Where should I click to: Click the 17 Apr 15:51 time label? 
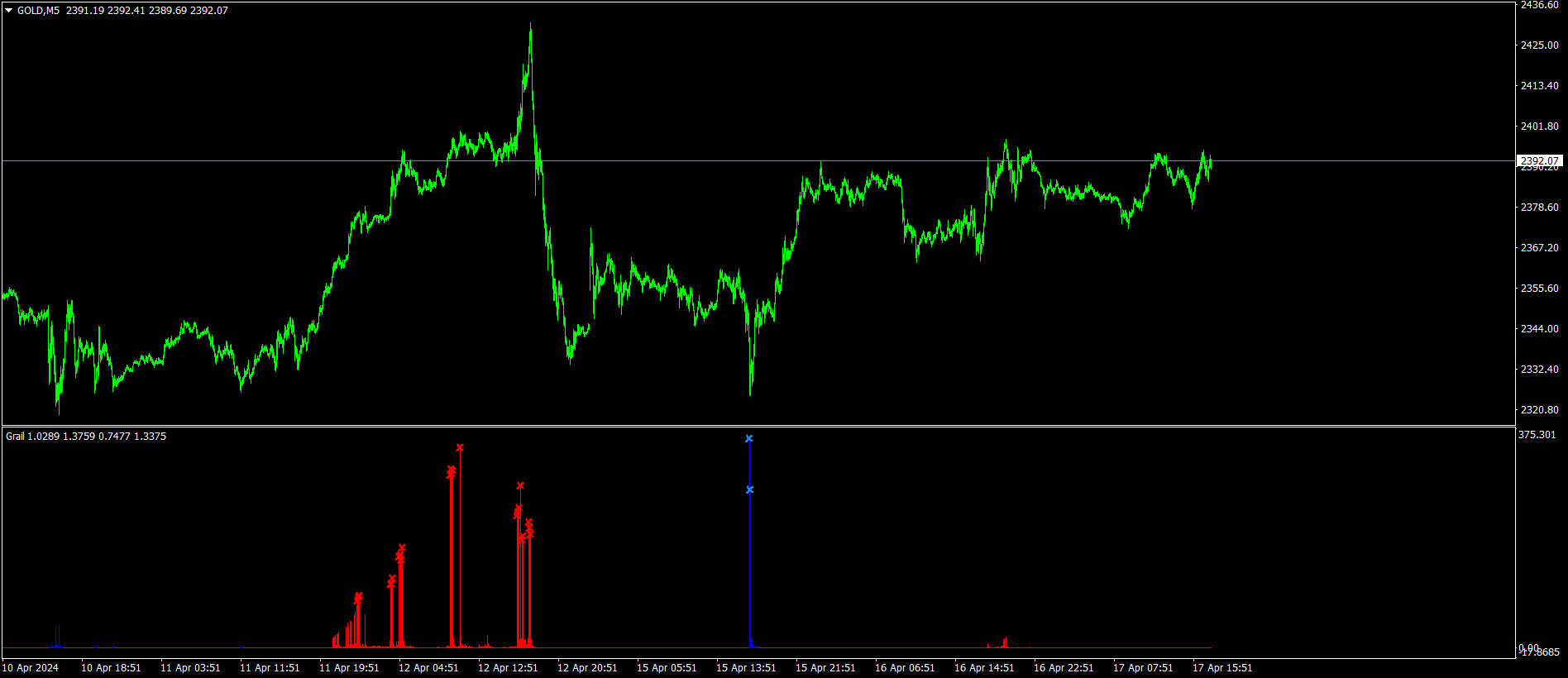tap(1222, 668)
